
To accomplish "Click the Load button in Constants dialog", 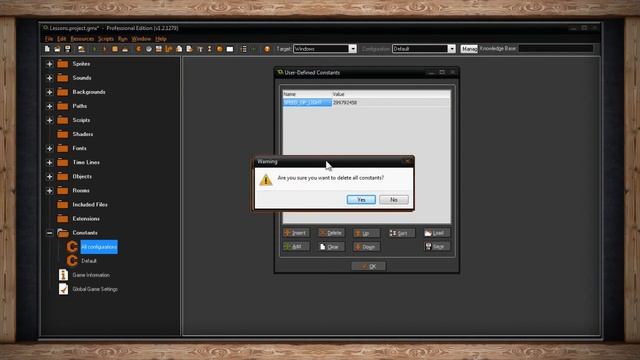I will (437, 233).
